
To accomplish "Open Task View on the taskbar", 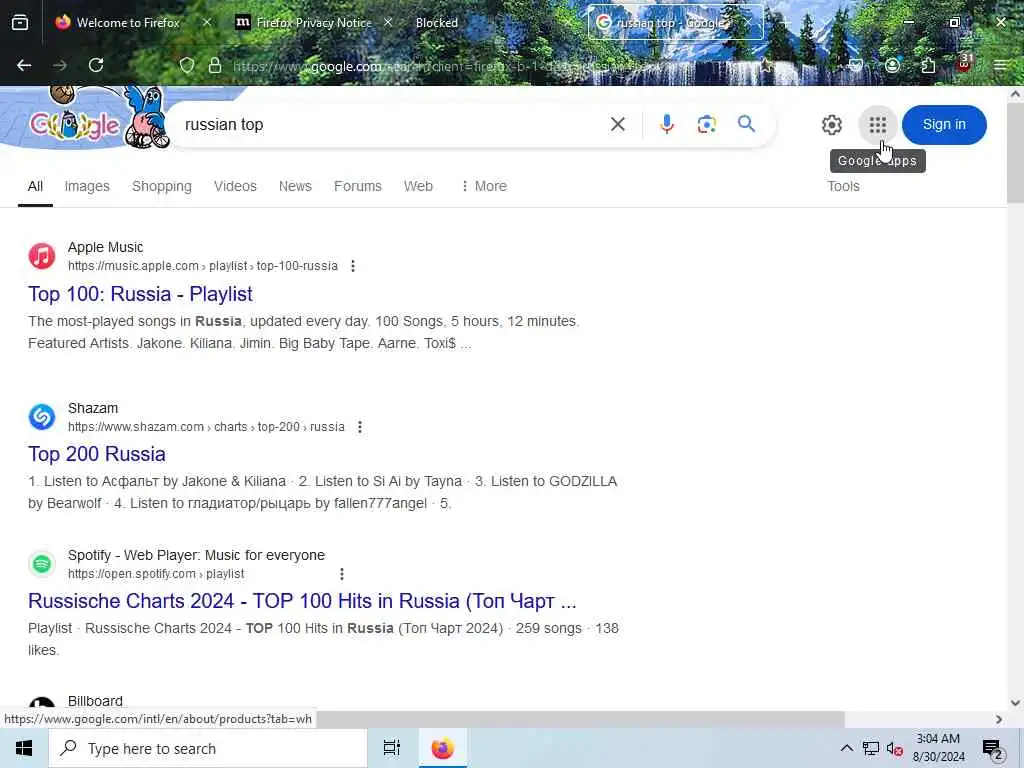I will coord(391,748).
